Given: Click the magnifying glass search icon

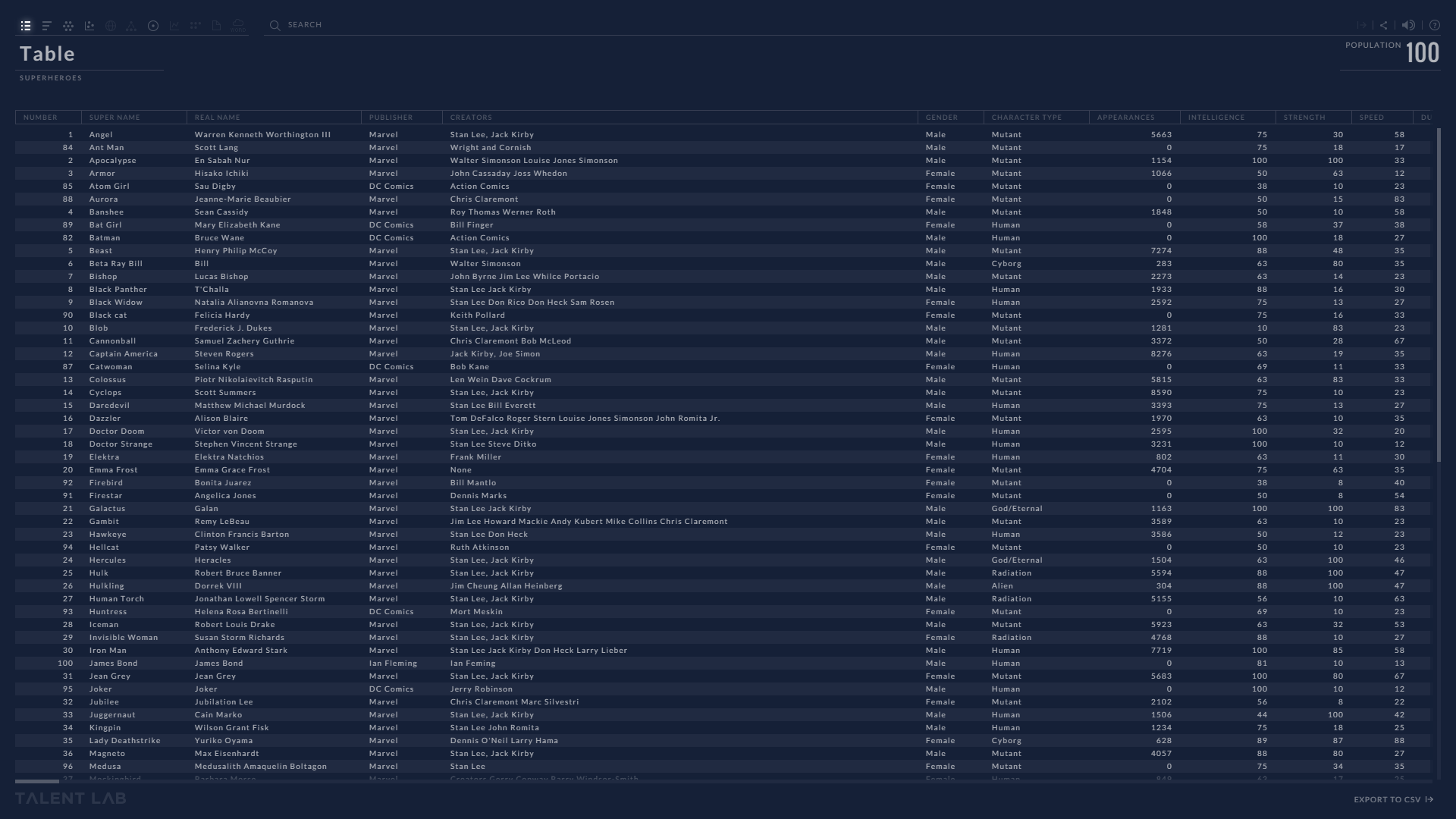Looking at the screenshot, I should coord(275,26).
